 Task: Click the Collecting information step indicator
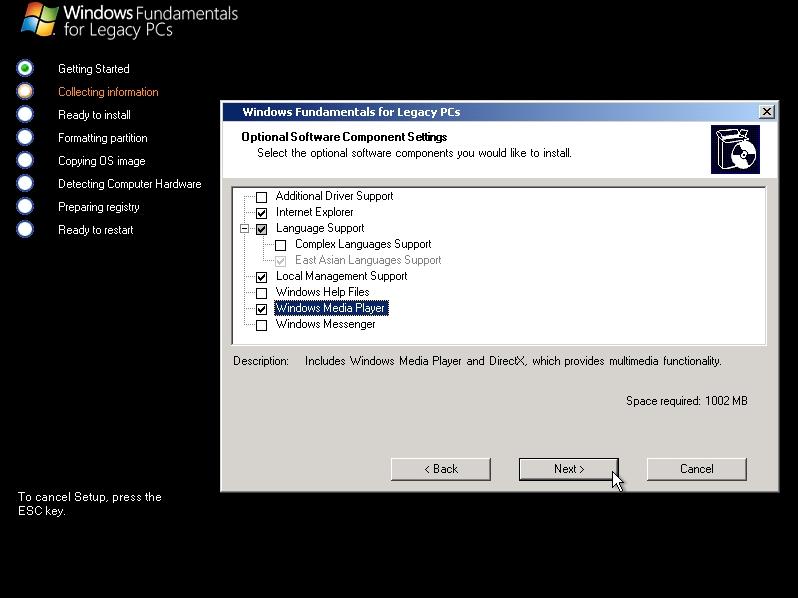pos(25,91)
